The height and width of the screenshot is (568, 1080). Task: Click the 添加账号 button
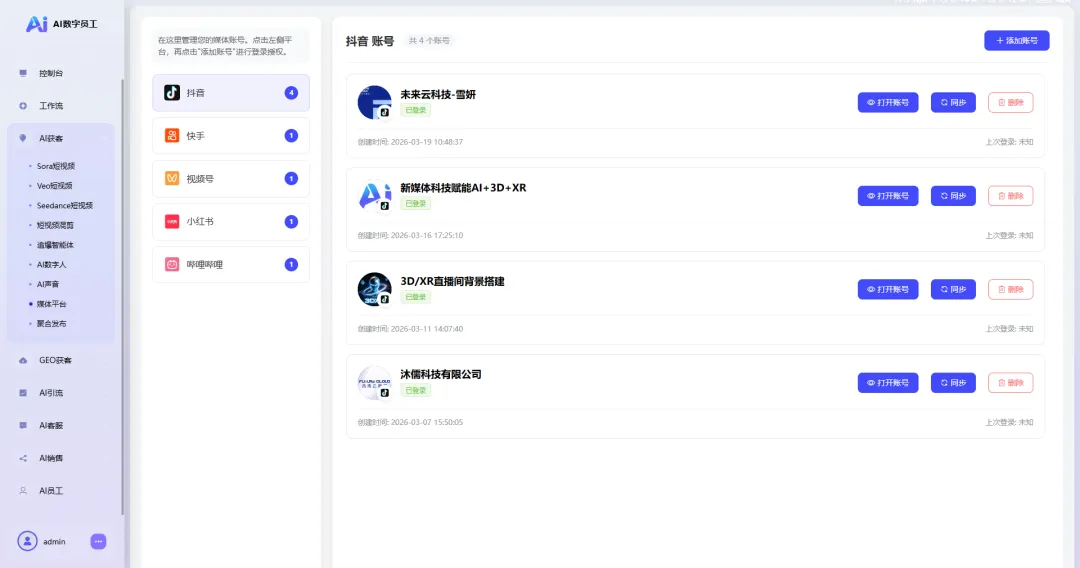[1017, 41]
